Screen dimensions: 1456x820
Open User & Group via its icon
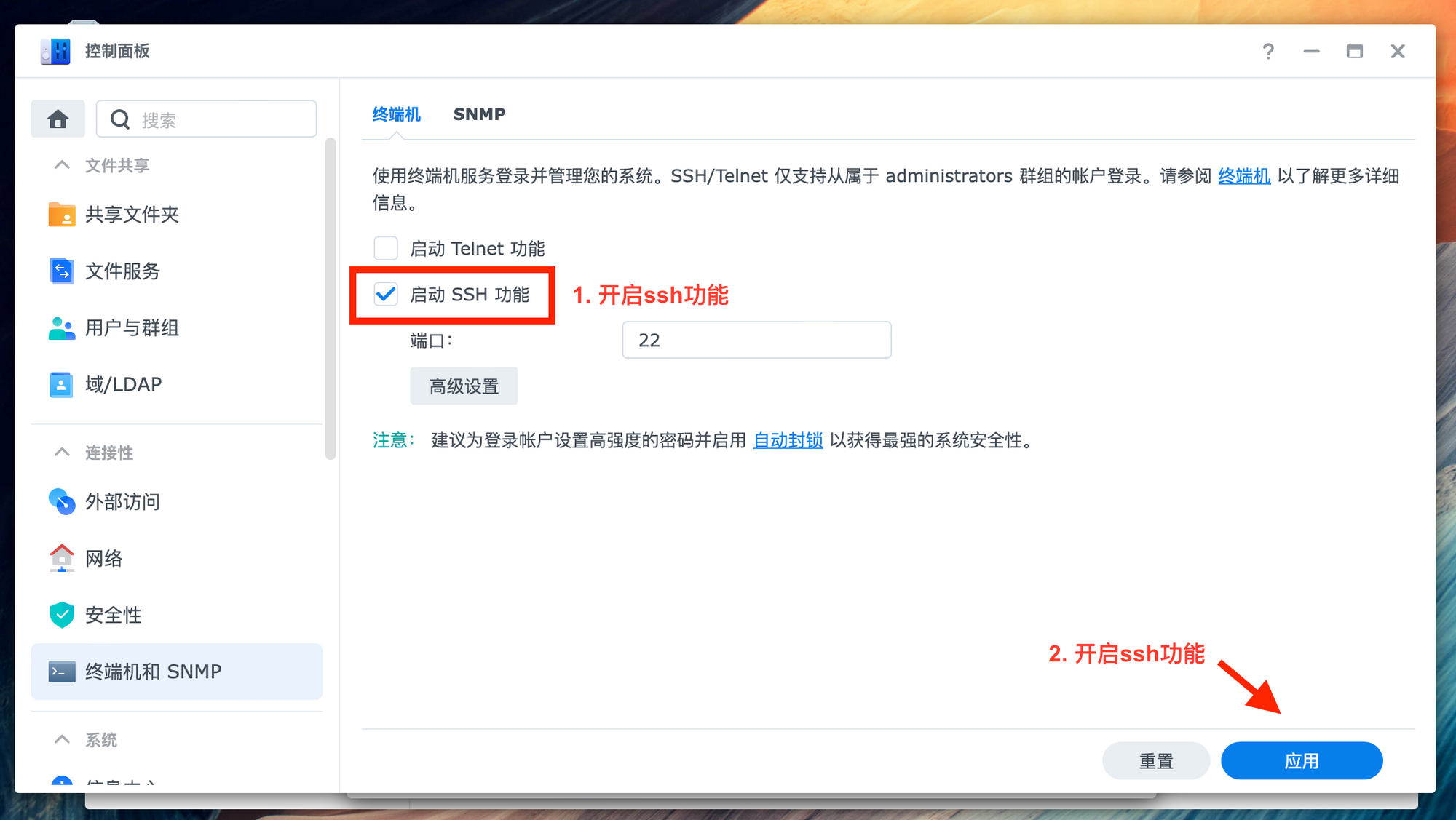pos(62,328)
